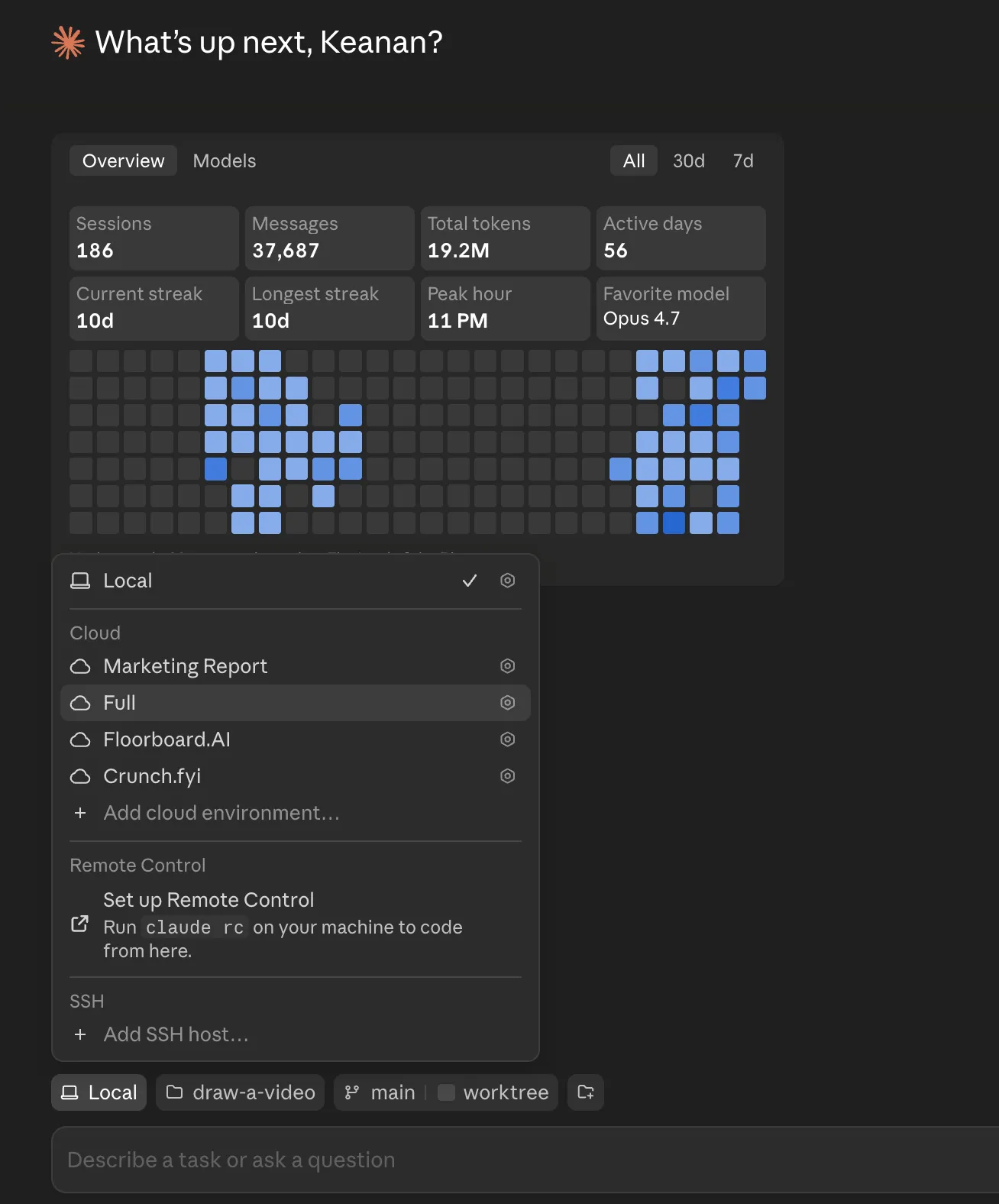Viewport: 999px width, 1204px height.
Task: Click checkmark next to Local environment
Action: (x=470, y=581)
